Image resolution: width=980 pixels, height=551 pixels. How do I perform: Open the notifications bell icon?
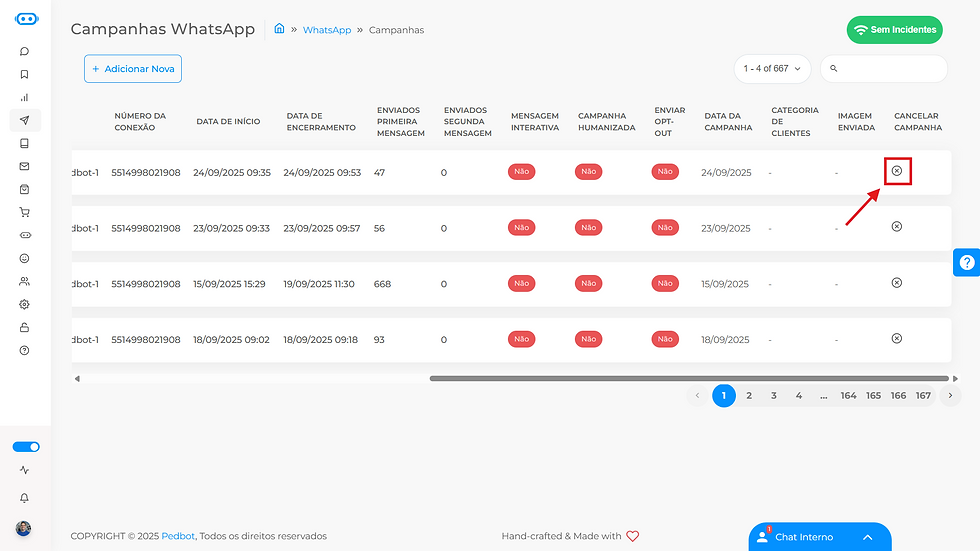(24, 498)
